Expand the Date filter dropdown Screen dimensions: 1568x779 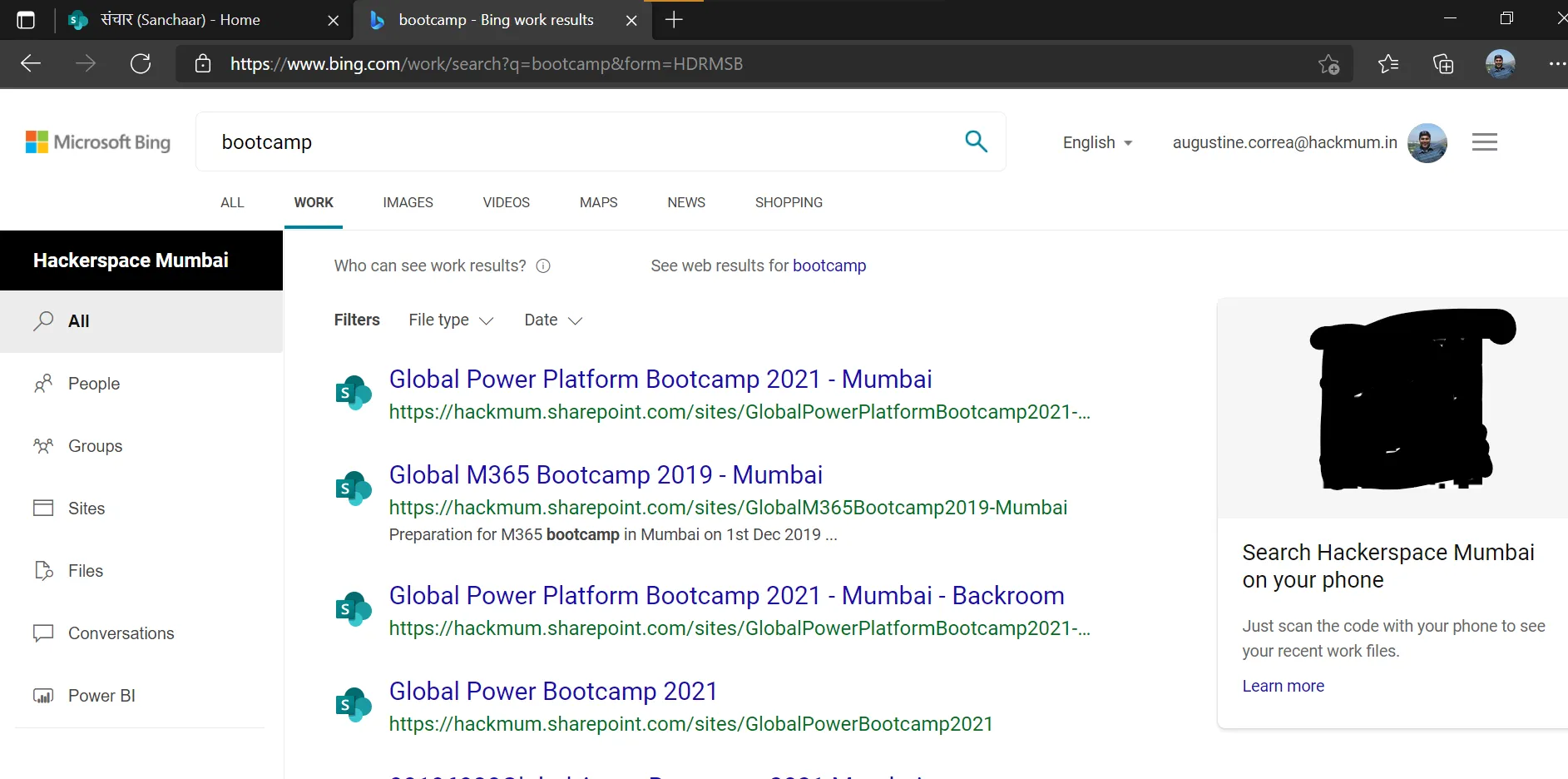click(553, 320)
